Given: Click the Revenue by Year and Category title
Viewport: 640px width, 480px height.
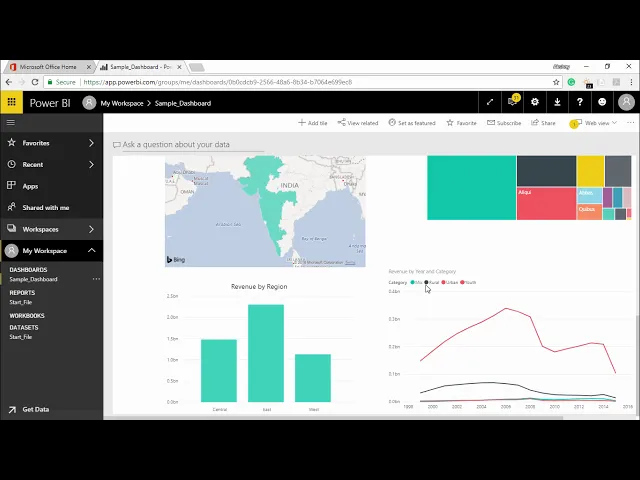Looking at the screenshot, I should [x=422, y=271].
